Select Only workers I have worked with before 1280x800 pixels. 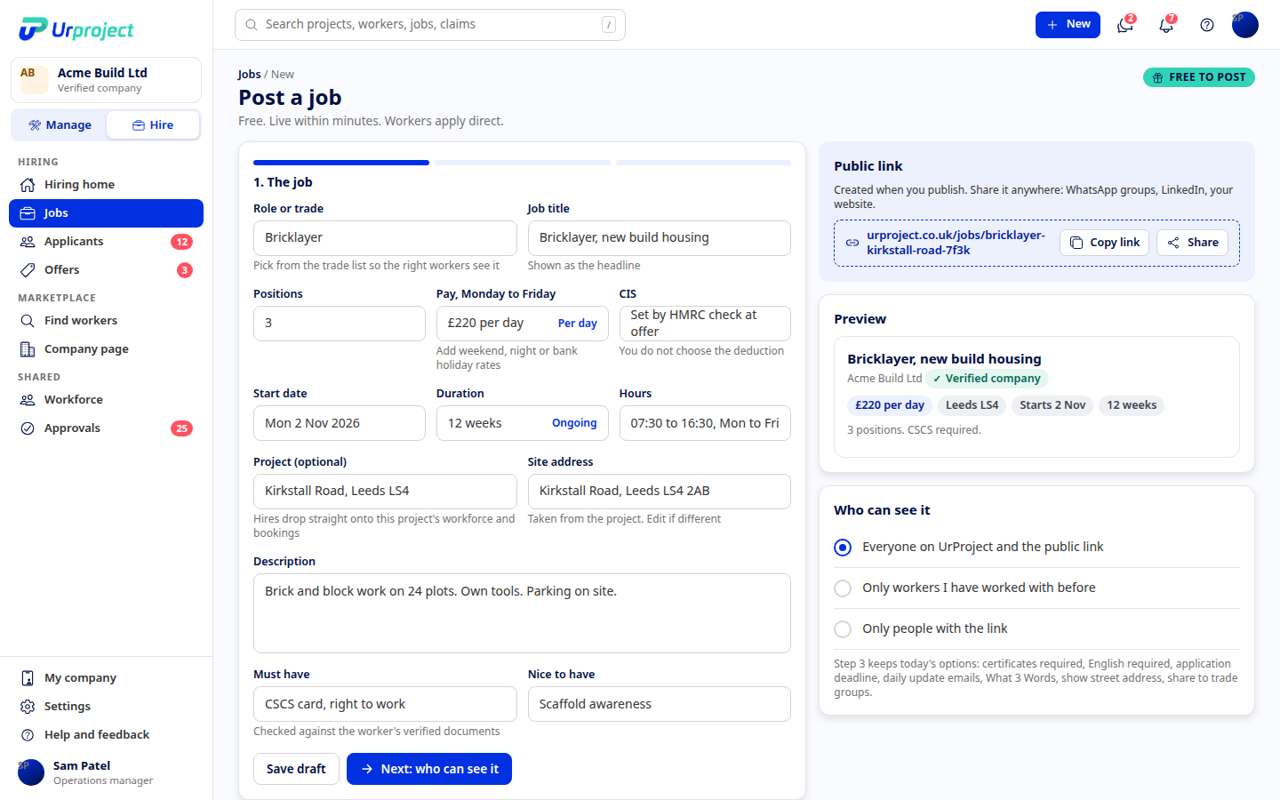(1036, 588)
